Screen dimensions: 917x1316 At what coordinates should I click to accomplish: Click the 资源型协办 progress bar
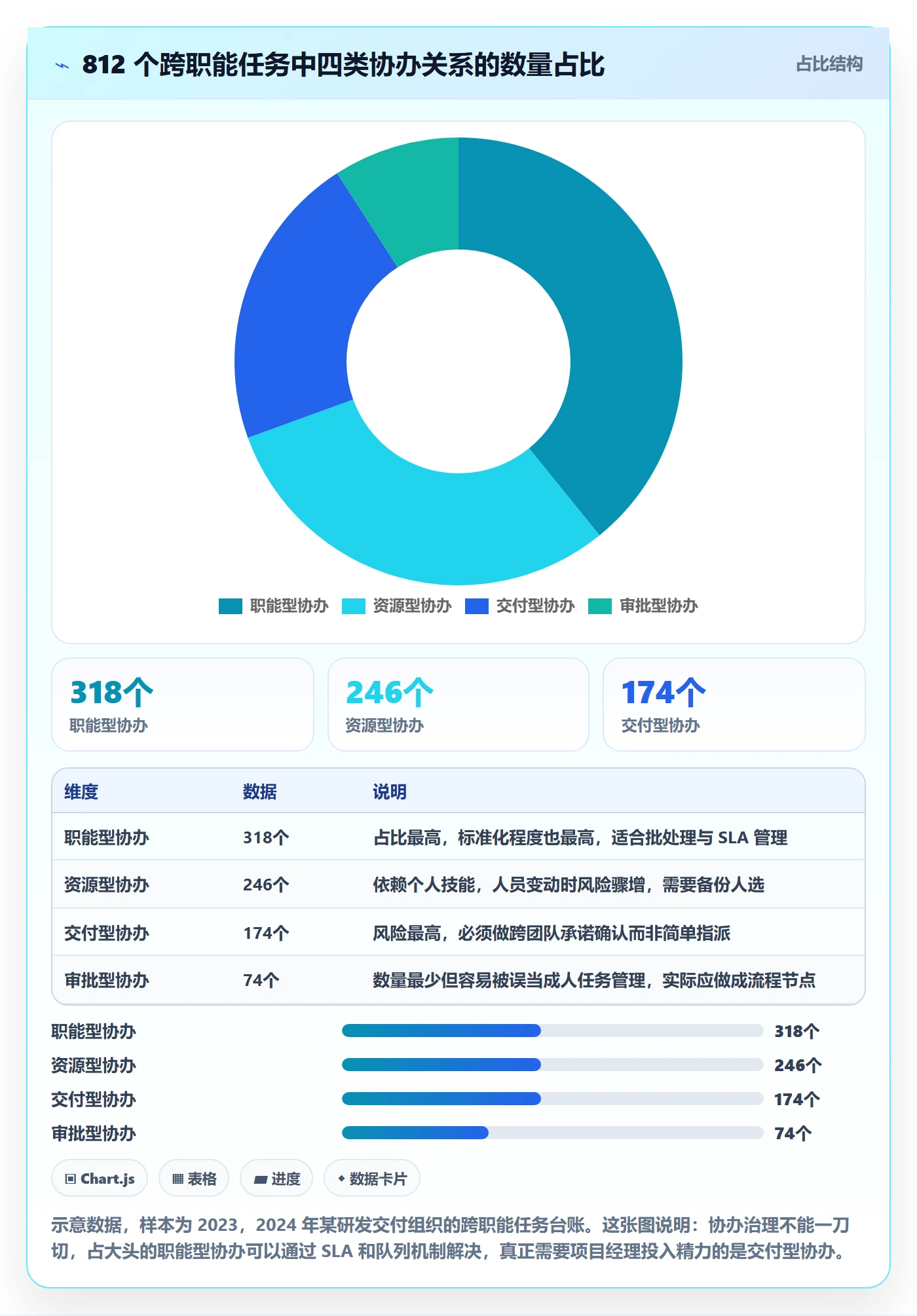point(552,1065)
